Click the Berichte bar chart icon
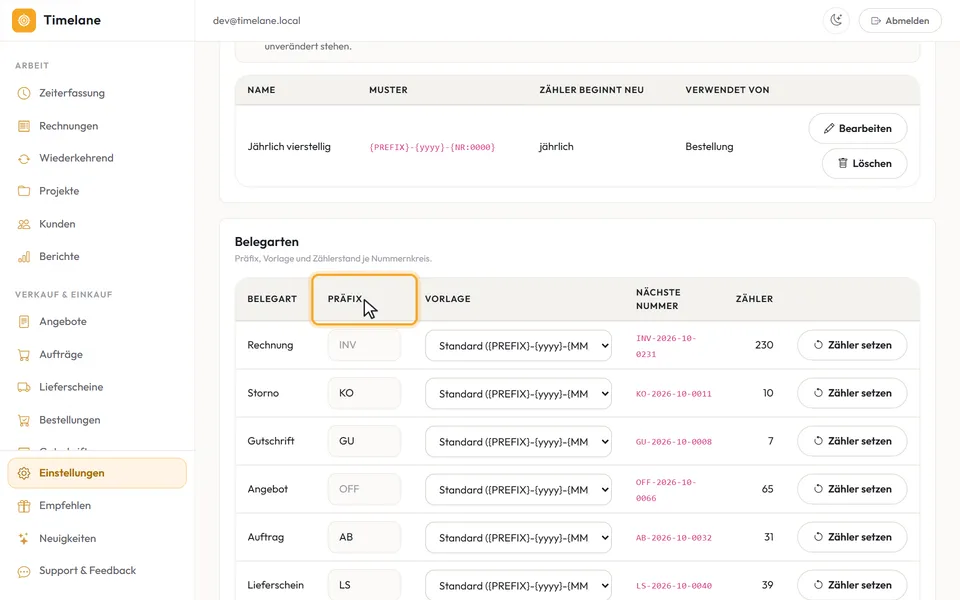 (24, 257)
